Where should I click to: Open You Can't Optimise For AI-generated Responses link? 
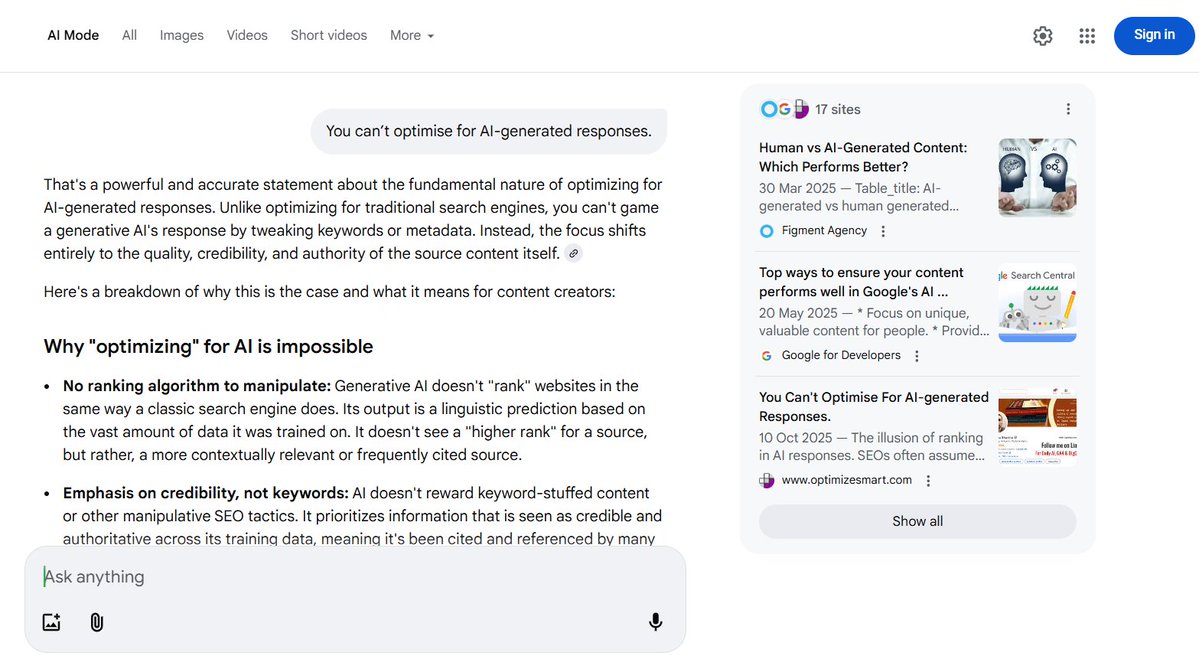coord(873,407)
